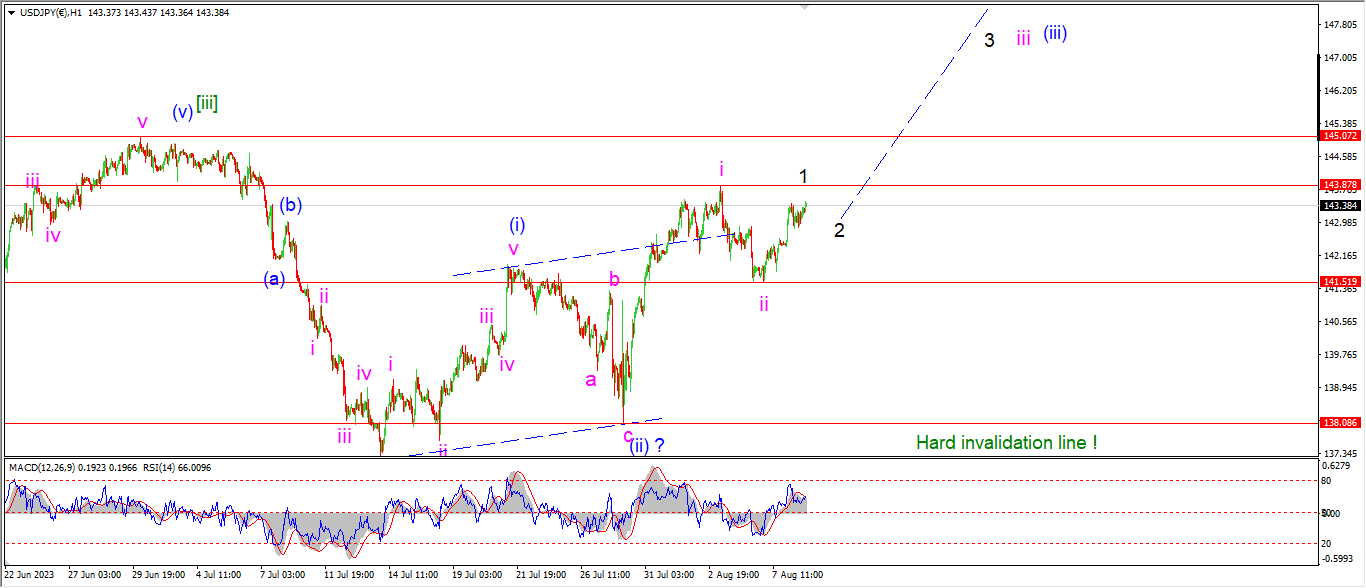Click the '11 Jul 19:00' time label
Screen dimensions: 1366x588
pyautogui.click(x=349, y=576)
